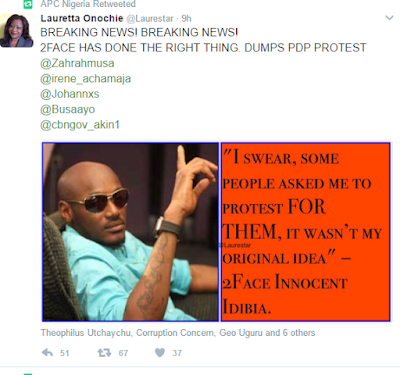This screenshot has height=375, width=400.
Task: Click the reply arrow icon
Action: coord(47,353)
